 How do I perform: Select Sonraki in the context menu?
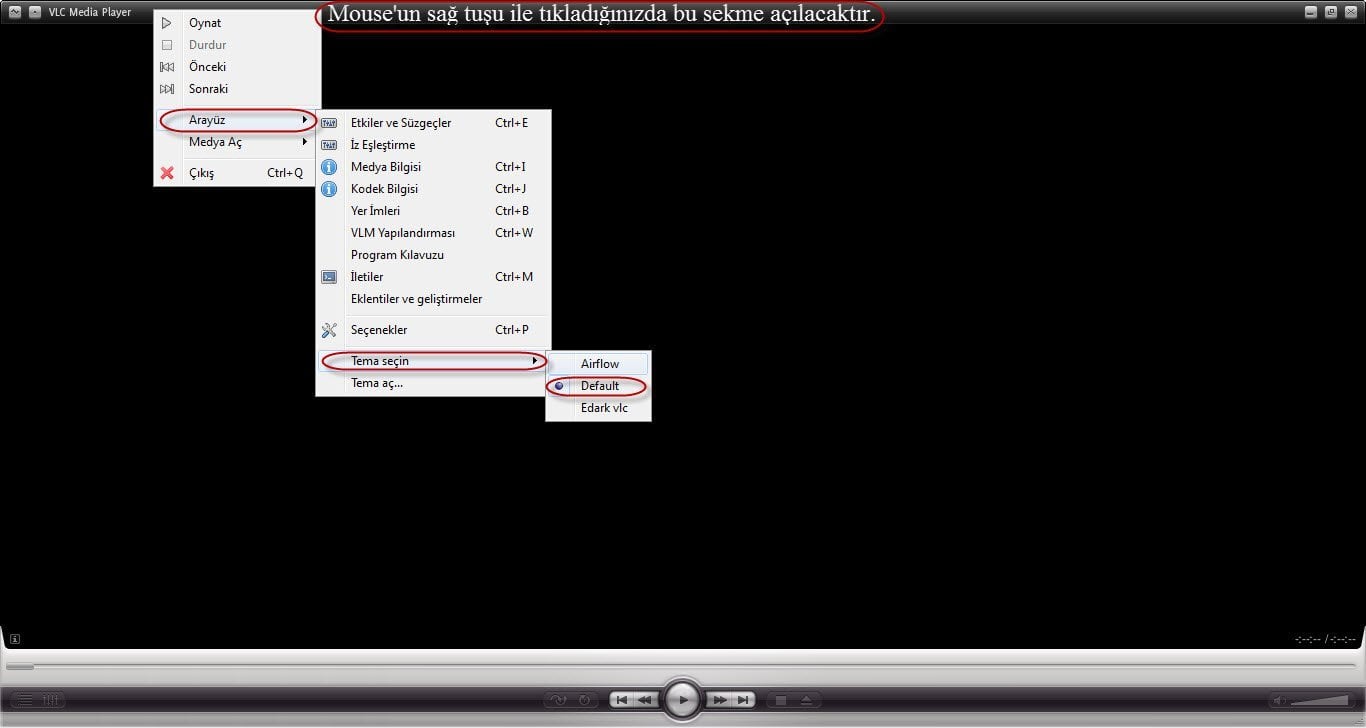[238, 89]
